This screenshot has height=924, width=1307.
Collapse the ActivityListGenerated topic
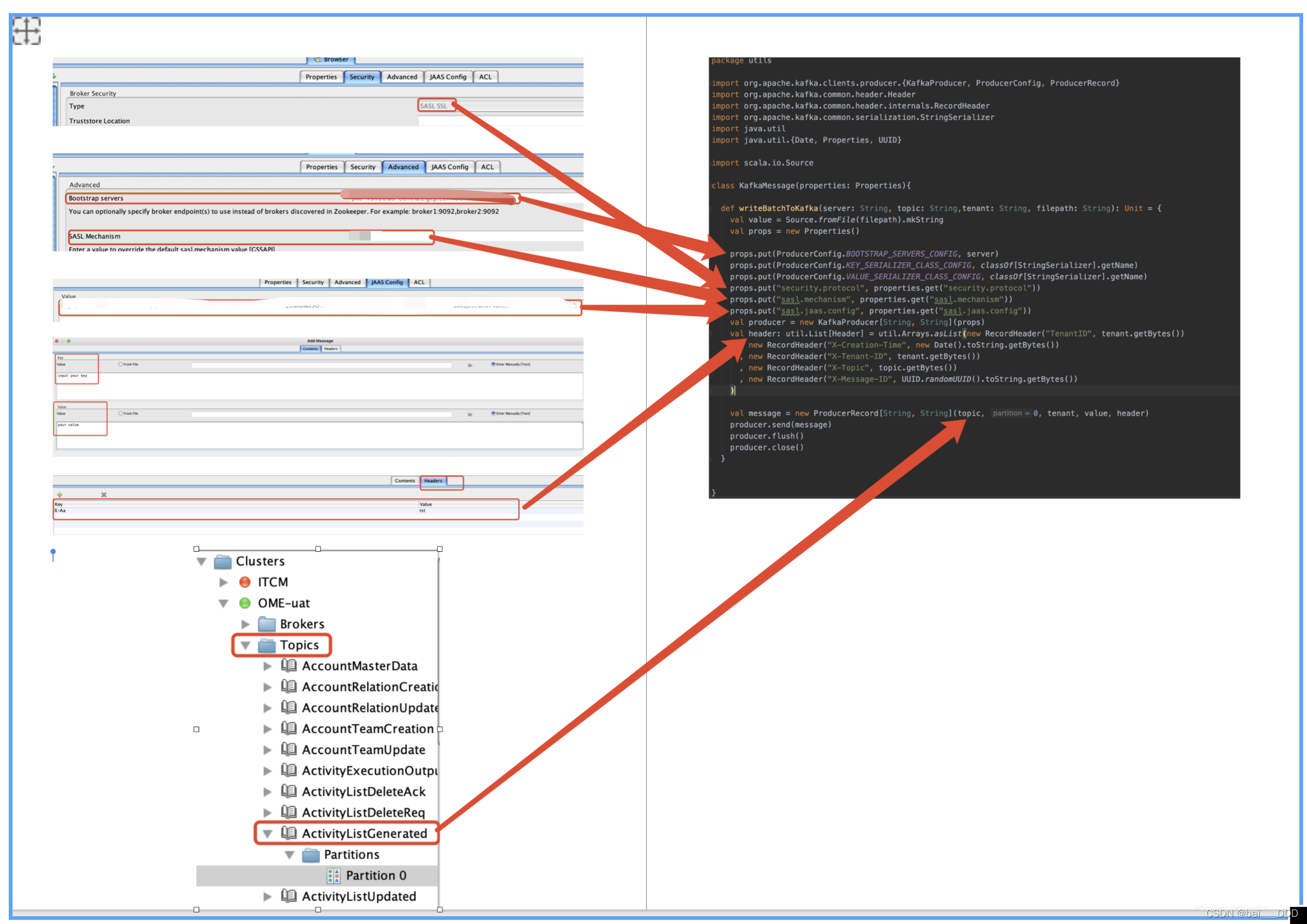267,833
